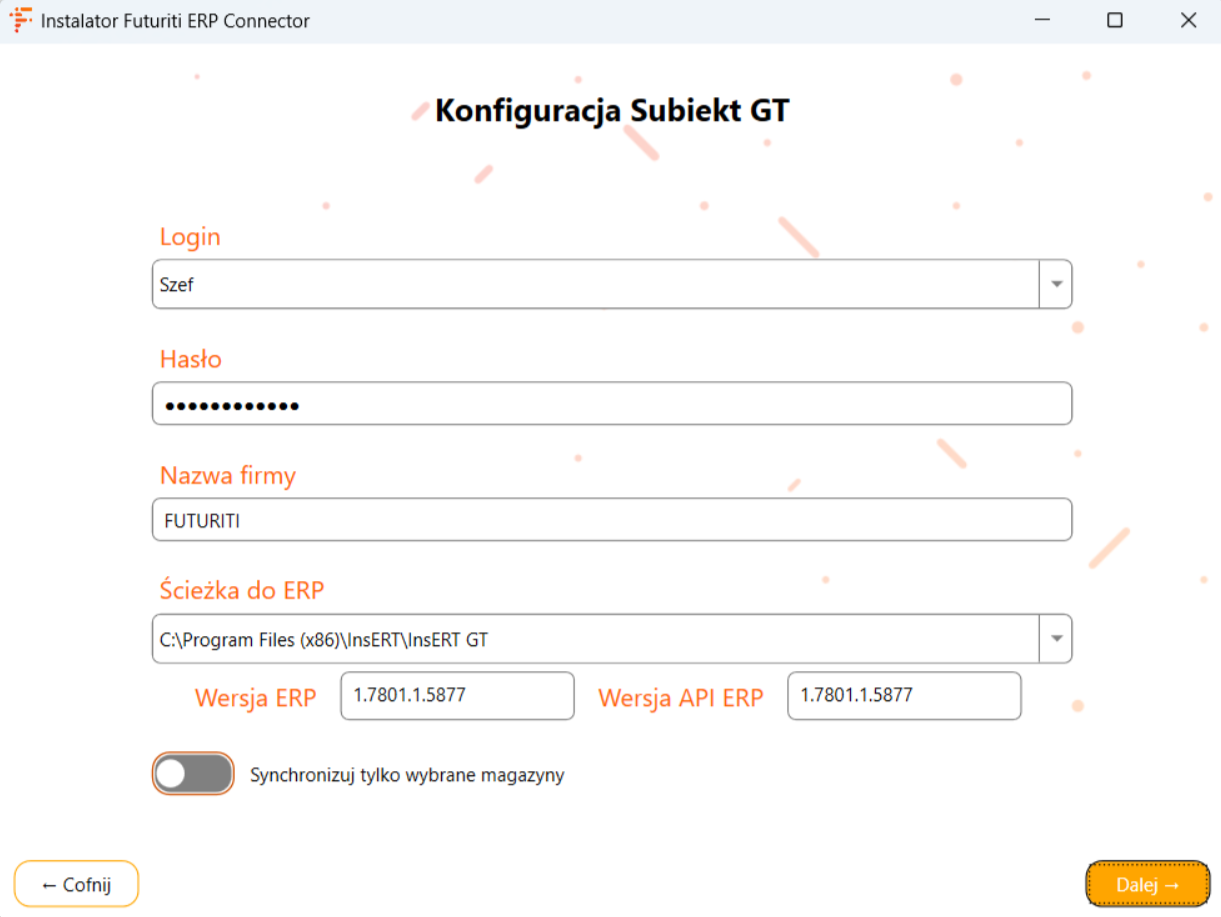This screenshot has height=917, width=1221.
Task: Click the 'Konfiguracja Subiekt GT' heading
Action: coord(612,110)
